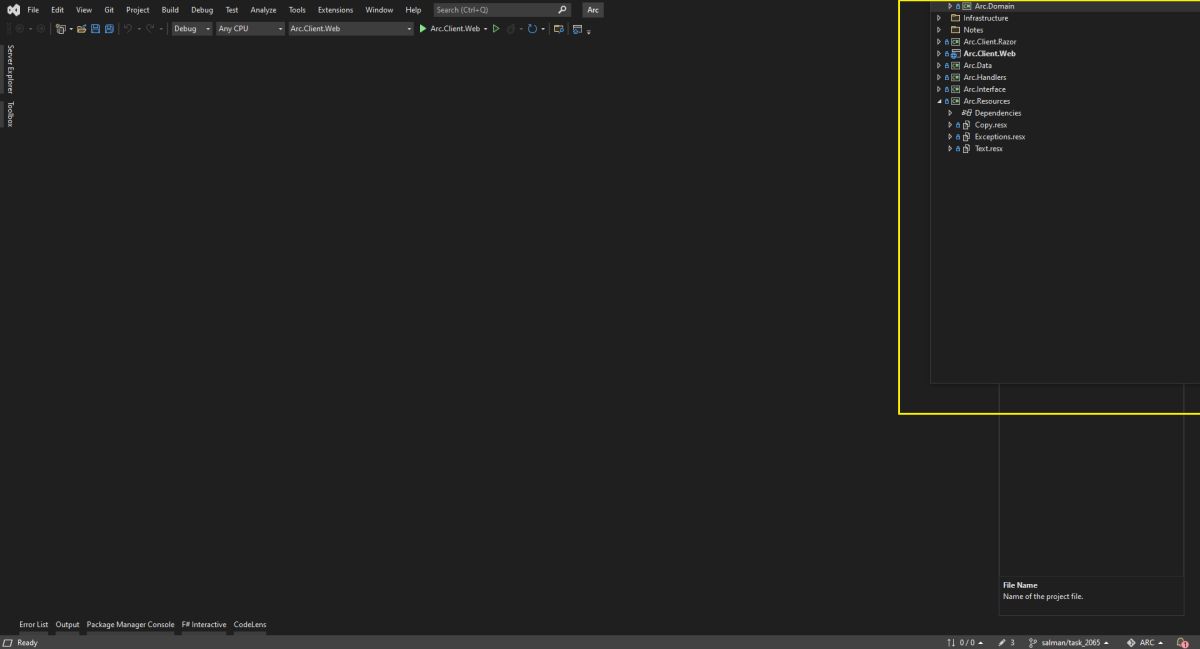Viewport: 1200px width, 649px height.
Task: Expand the Text.resx node
Action: 950,149
